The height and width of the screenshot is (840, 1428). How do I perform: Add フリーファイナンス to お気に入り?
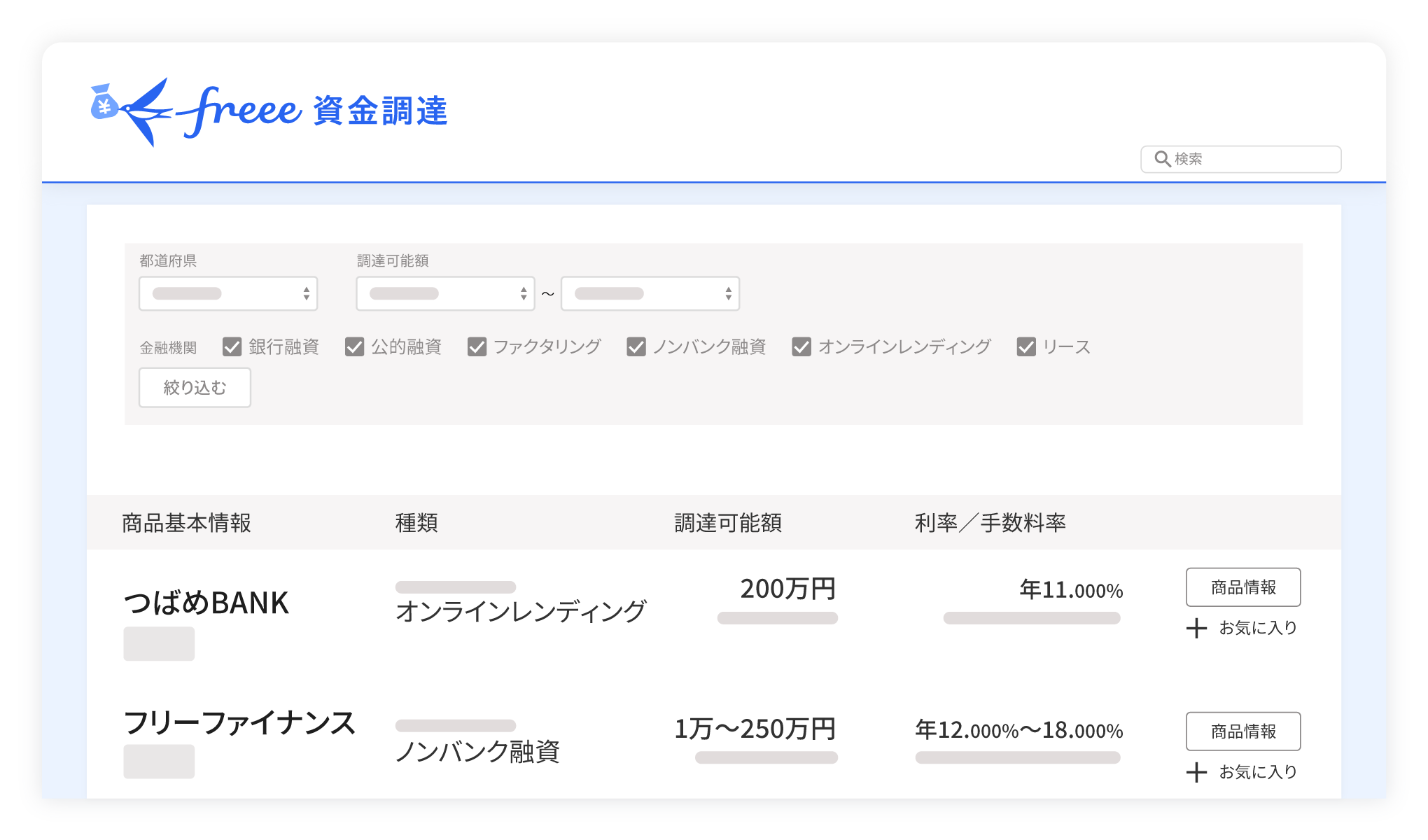[1242, 772]
